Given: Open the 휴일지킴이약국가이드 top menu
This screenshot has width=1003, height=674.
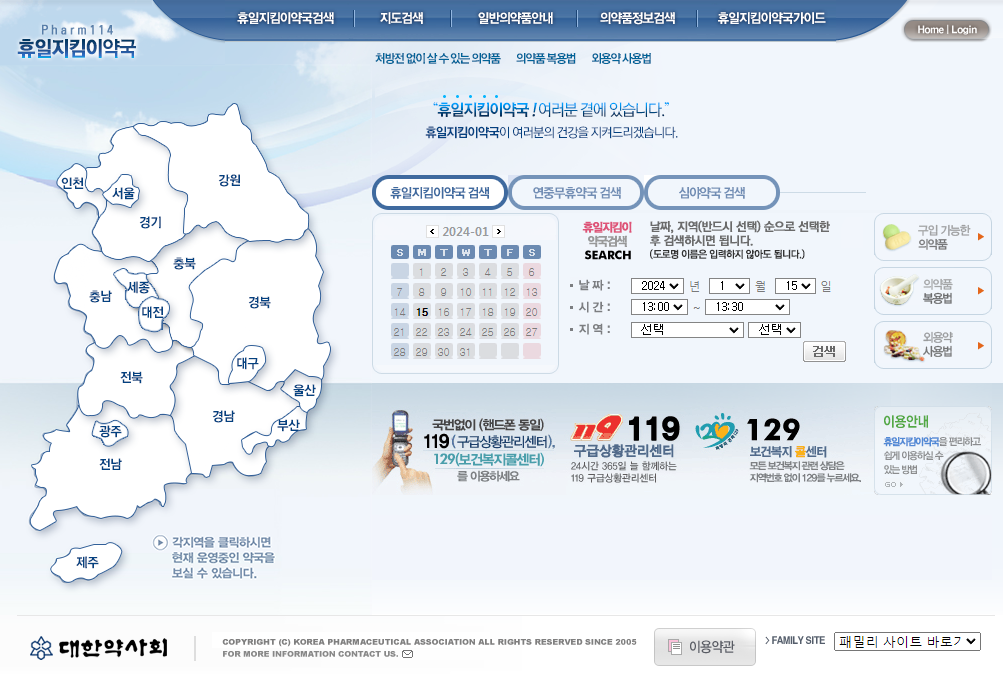Looking at the screenshot, I should (x=771, y=18).
